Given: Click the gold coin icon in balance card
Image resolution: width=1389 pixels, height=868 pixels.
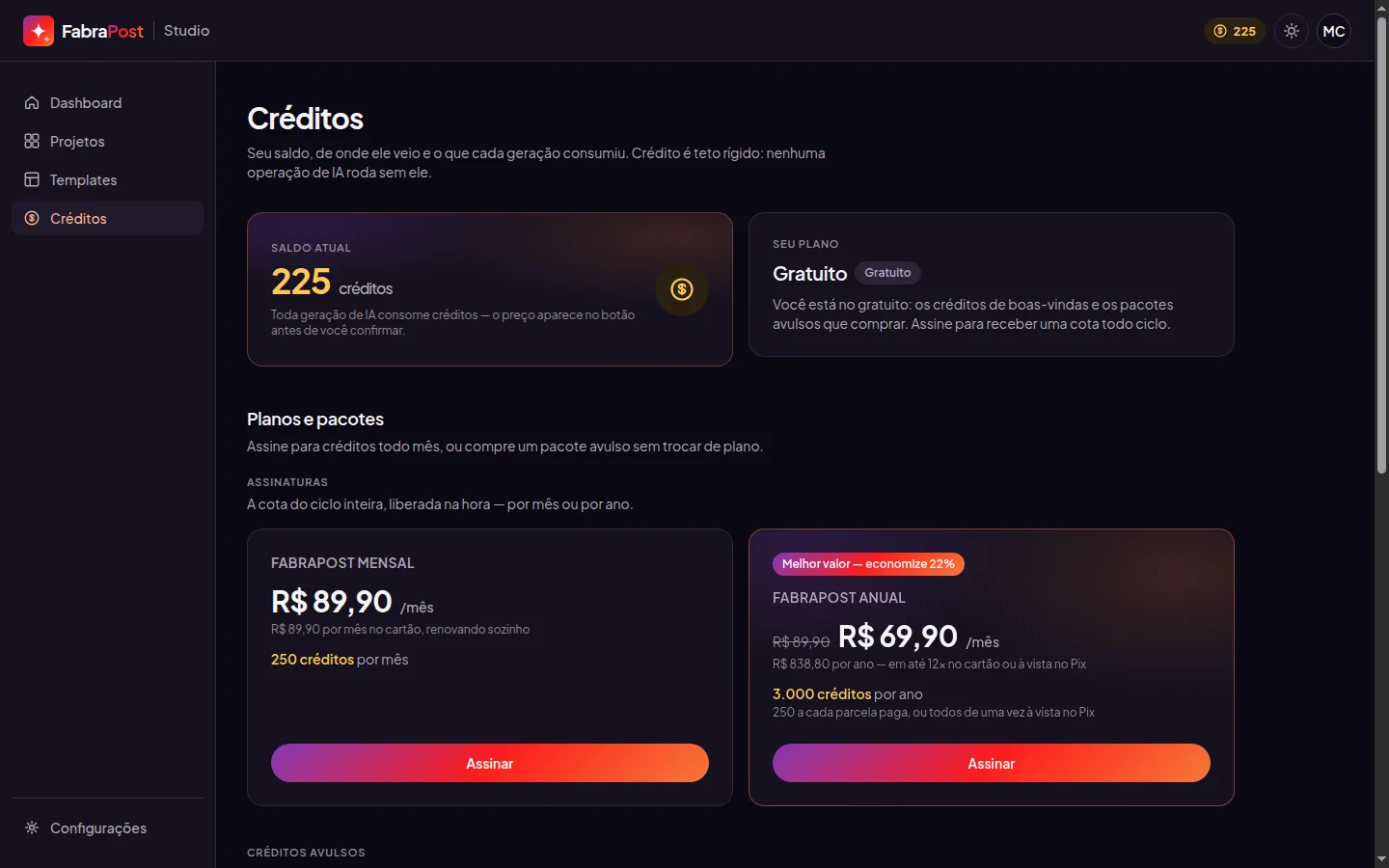Looking at the screenshot, I should pos(682,288).
